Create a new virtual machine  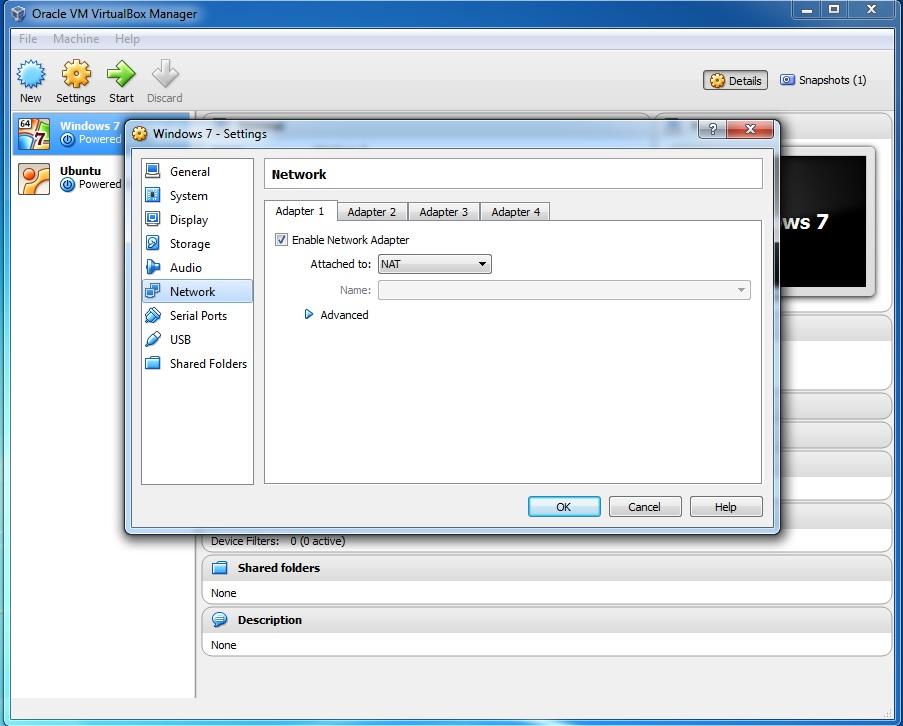(30, 80)
